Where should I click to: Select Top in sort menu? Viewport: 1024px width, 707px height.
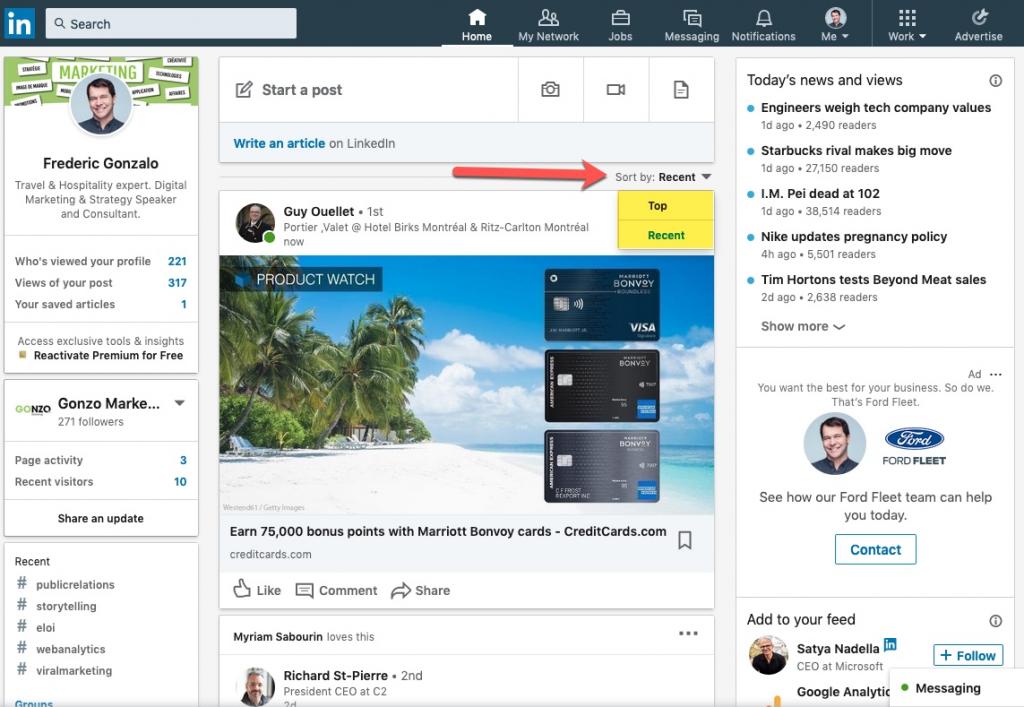click(x=657, y=206)
